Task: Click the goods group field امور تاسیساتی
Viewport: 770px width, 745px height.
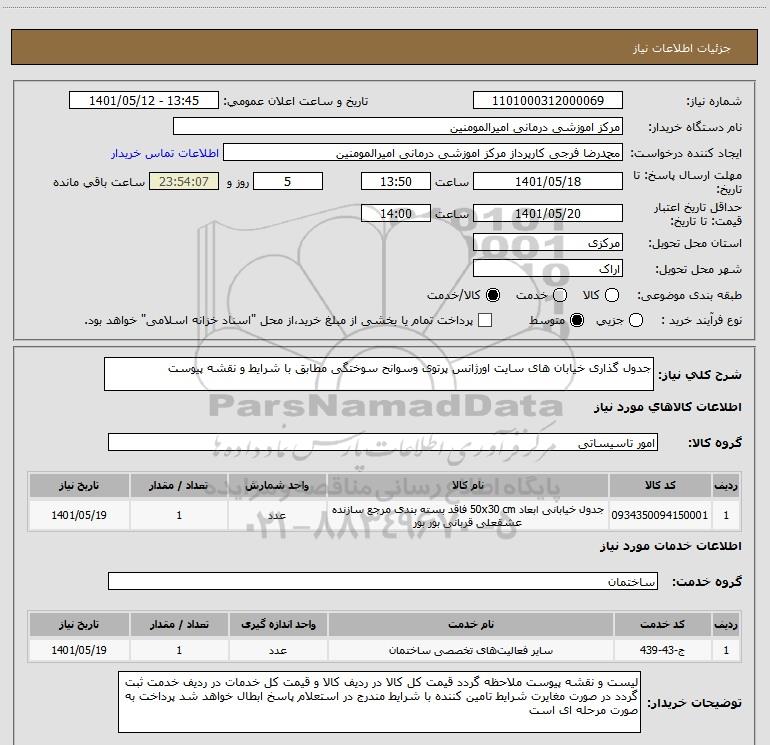Action: (383, 442)
